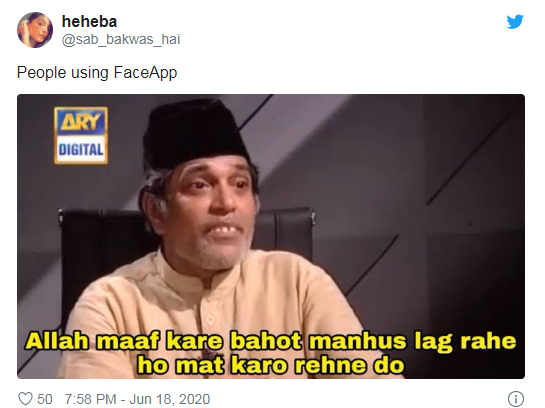Screen dimensions: 545x408
Task: Click the man's beige kurta collar
Action: 195,275
